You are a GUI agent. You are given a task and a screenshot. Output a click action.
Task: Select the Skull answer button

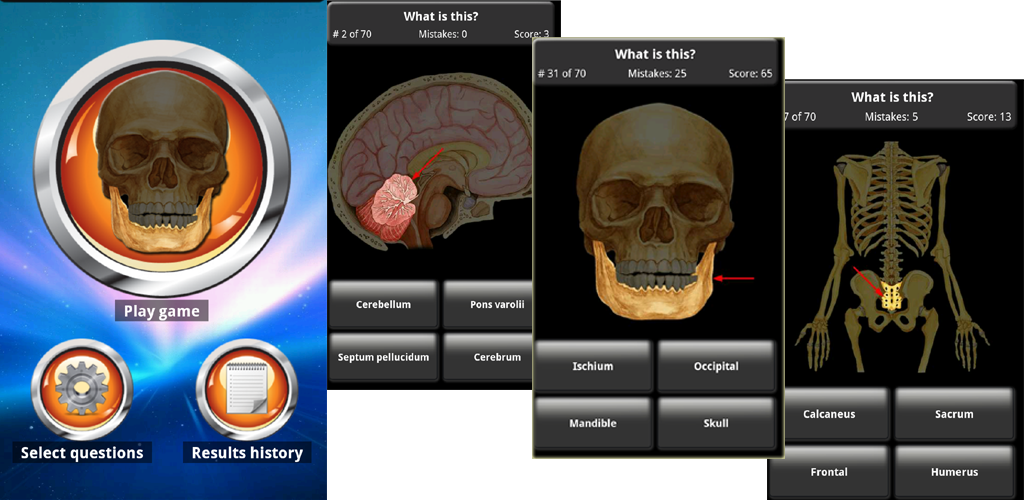tap(716, 423)
